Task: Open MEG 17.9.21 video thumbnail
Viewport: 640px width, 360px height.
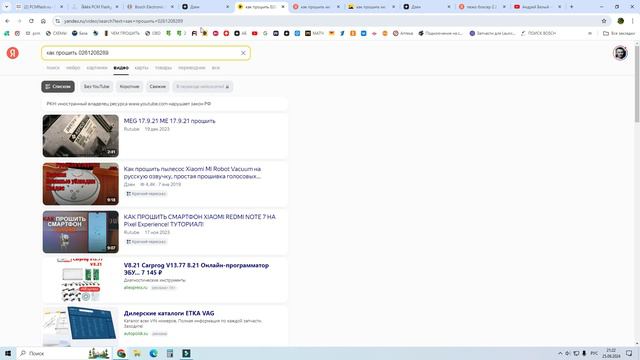Action: coord(81,136)
